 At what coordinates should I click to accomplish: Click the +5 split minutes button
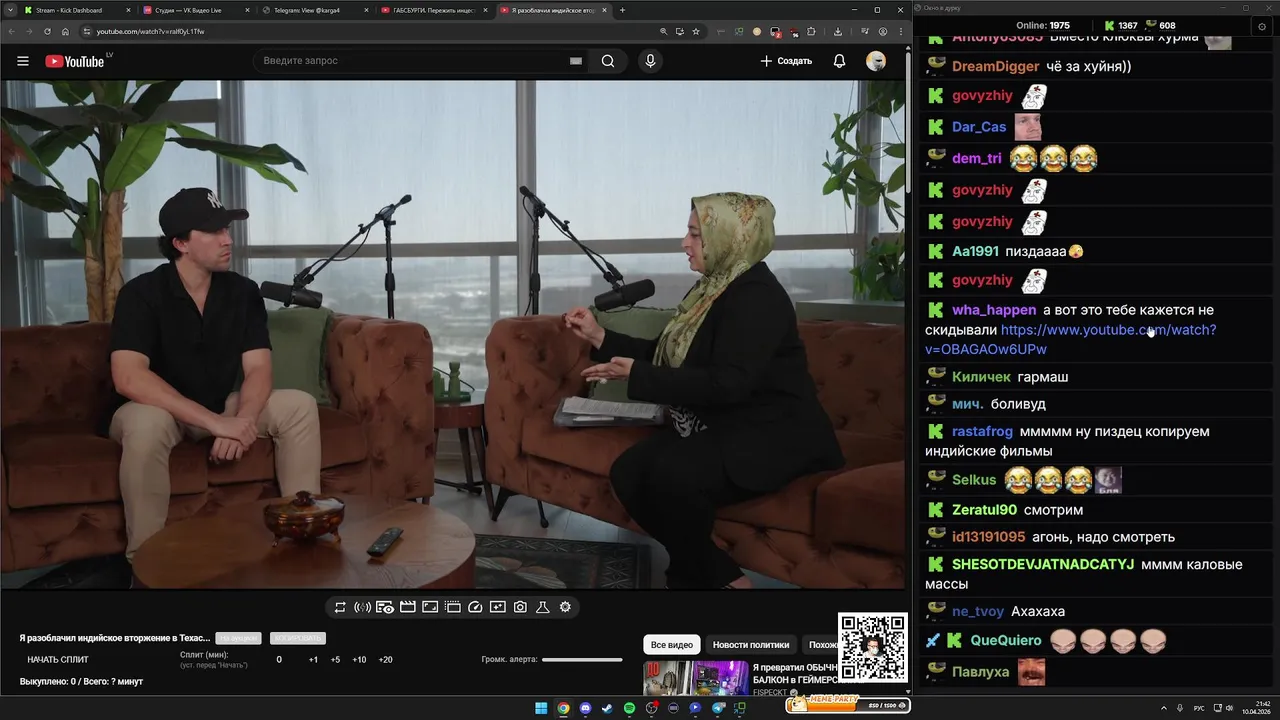(x=335, y=660)
